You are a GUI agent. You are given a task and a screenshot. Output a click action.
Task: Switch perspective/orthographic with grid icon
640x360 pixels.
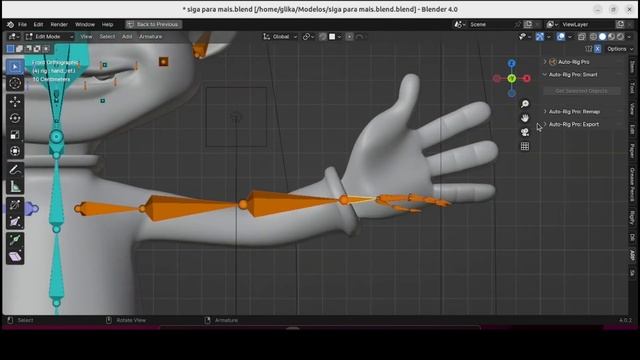point(525,146)
